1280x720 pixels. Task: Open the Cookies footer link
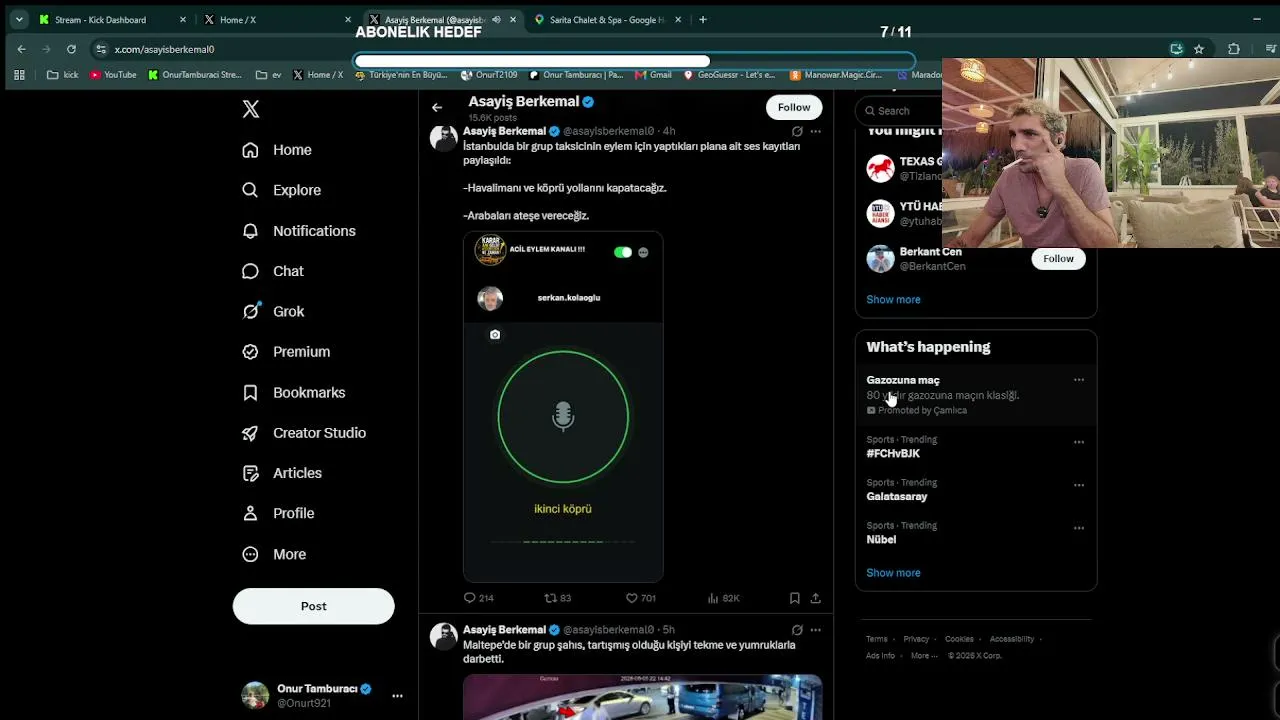pyautogui.click(x=959, y=639)
